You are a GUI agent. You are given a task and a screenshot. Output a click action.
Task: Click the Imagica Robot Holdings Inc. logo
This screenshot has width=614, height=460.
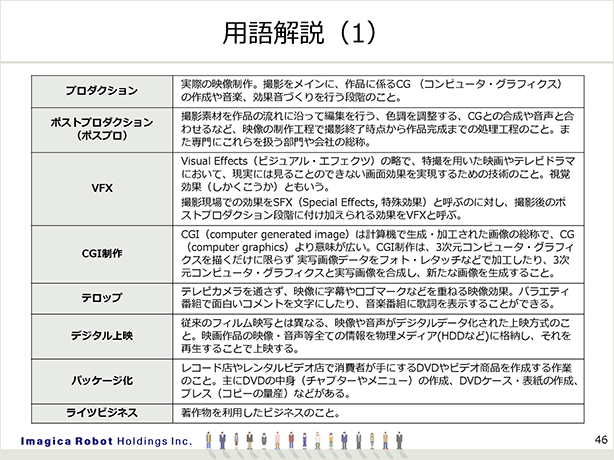pos(106,441)
